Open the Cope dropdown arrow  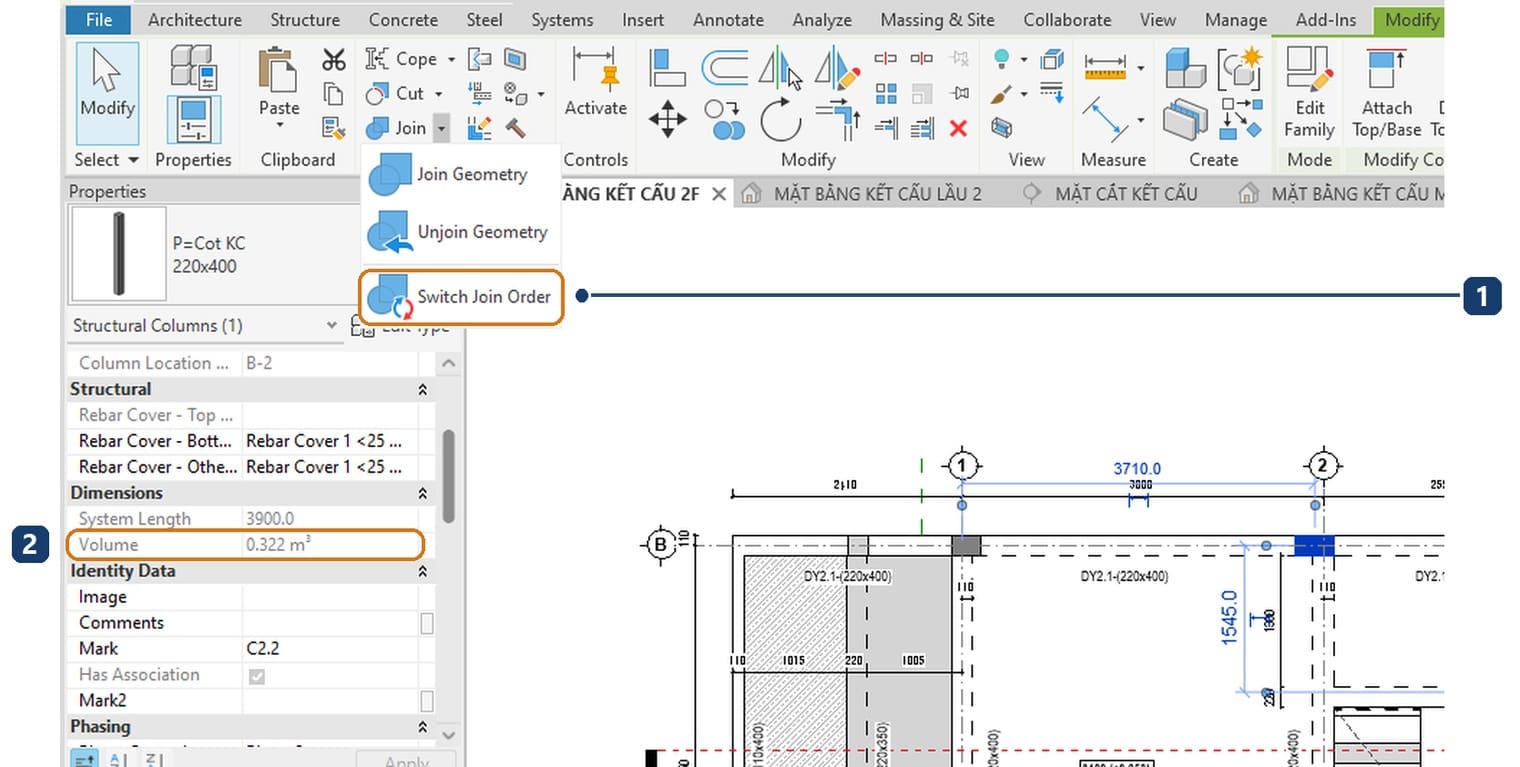point(451,60)
